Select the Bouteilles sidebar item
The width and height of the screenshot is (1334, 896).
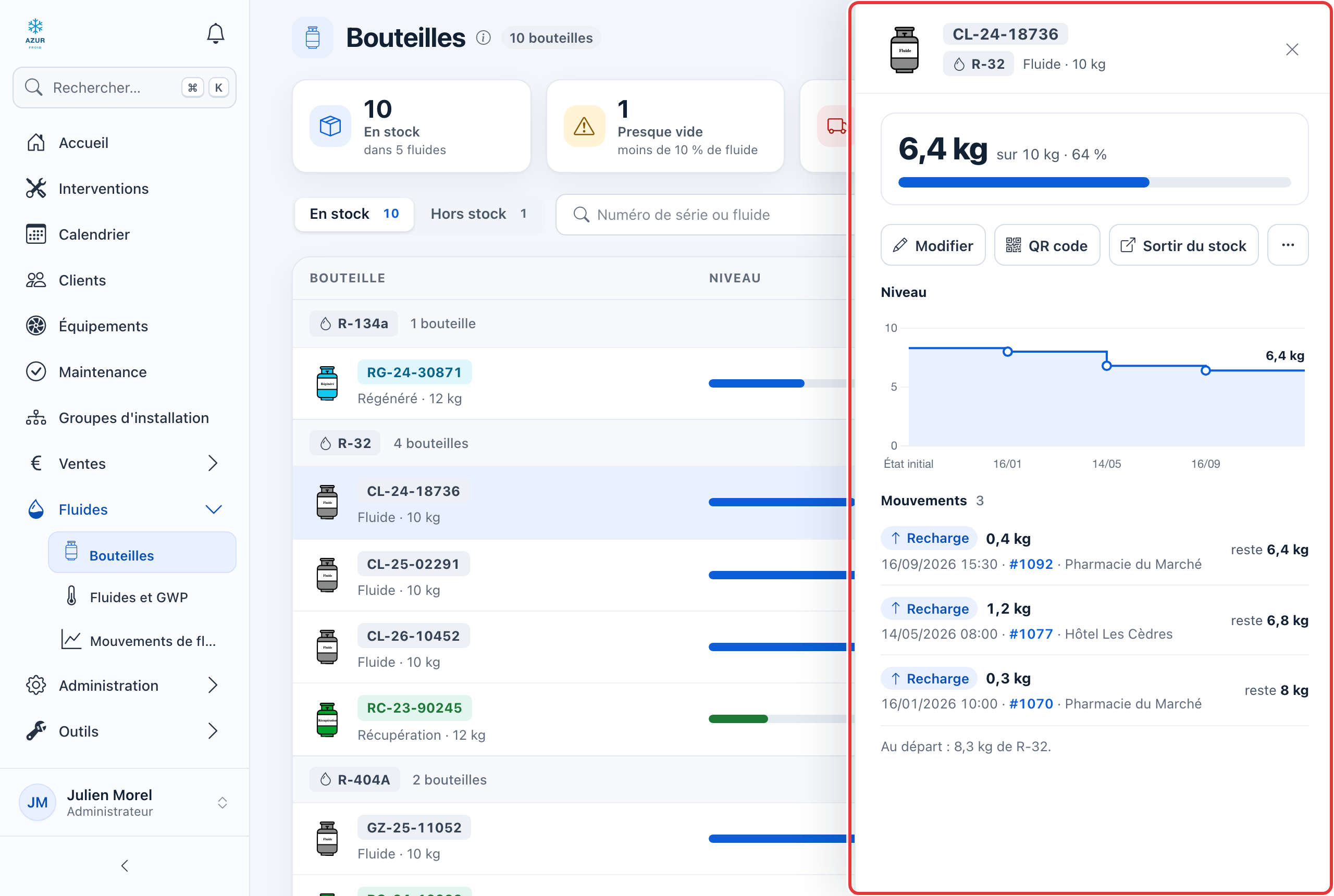coord(142,553)
